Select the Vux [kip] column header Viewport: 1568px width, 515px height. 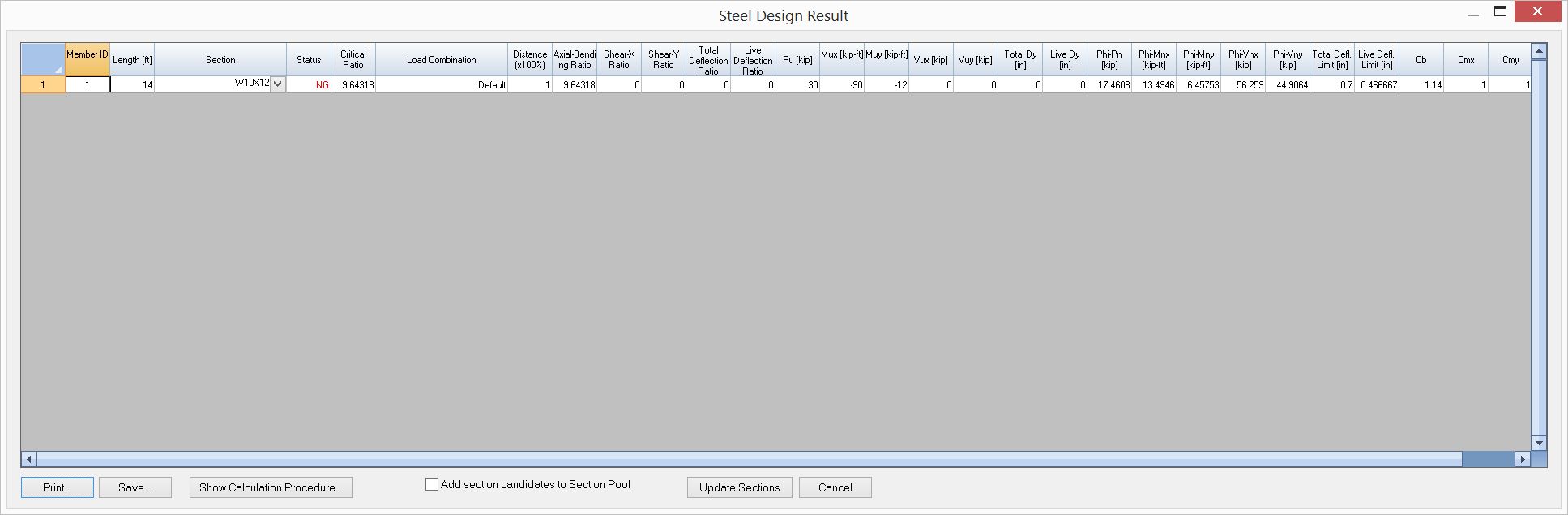tap(931, 59)
